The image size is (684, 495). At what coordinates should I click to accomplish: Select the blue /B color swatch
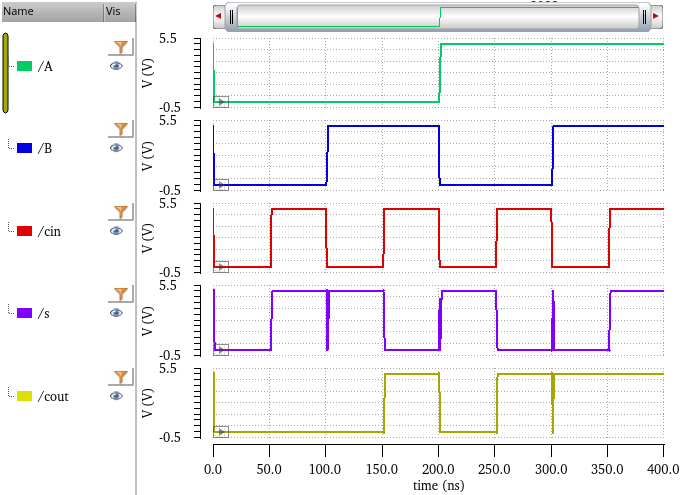click(x=24, y=148)
